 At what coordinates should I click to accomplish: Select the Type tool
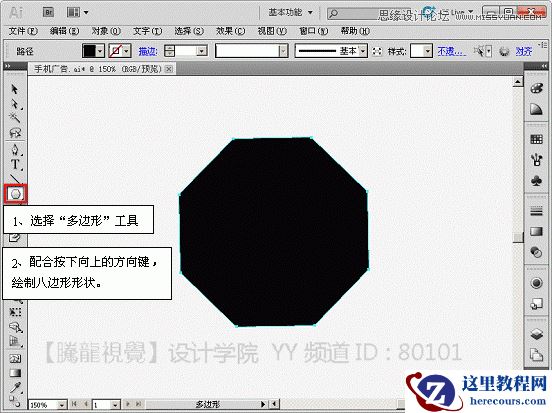(14, 164)
